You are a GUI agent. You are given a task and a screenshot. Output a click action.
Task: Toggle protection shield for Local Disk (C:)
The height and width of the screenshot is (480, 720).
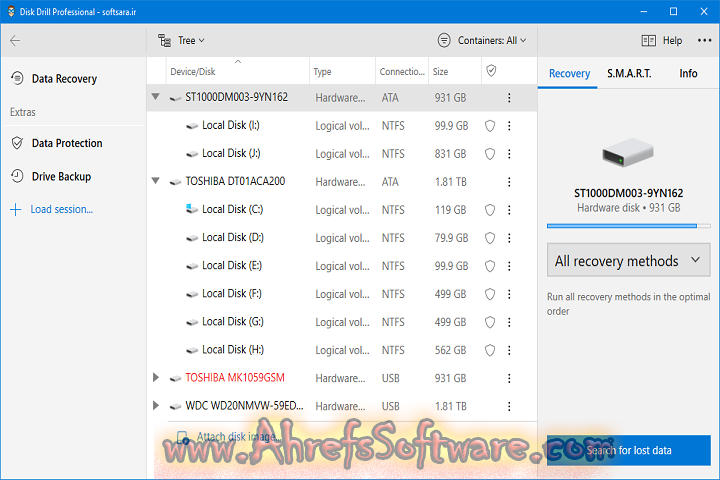[x=490, y=210]
